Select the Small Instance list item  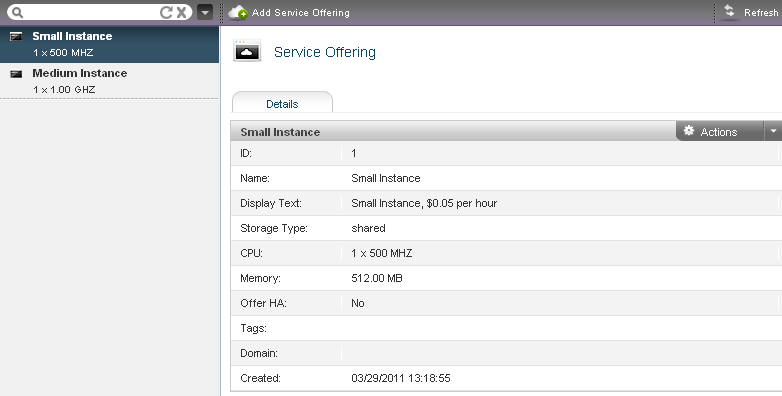pos(109,44)
